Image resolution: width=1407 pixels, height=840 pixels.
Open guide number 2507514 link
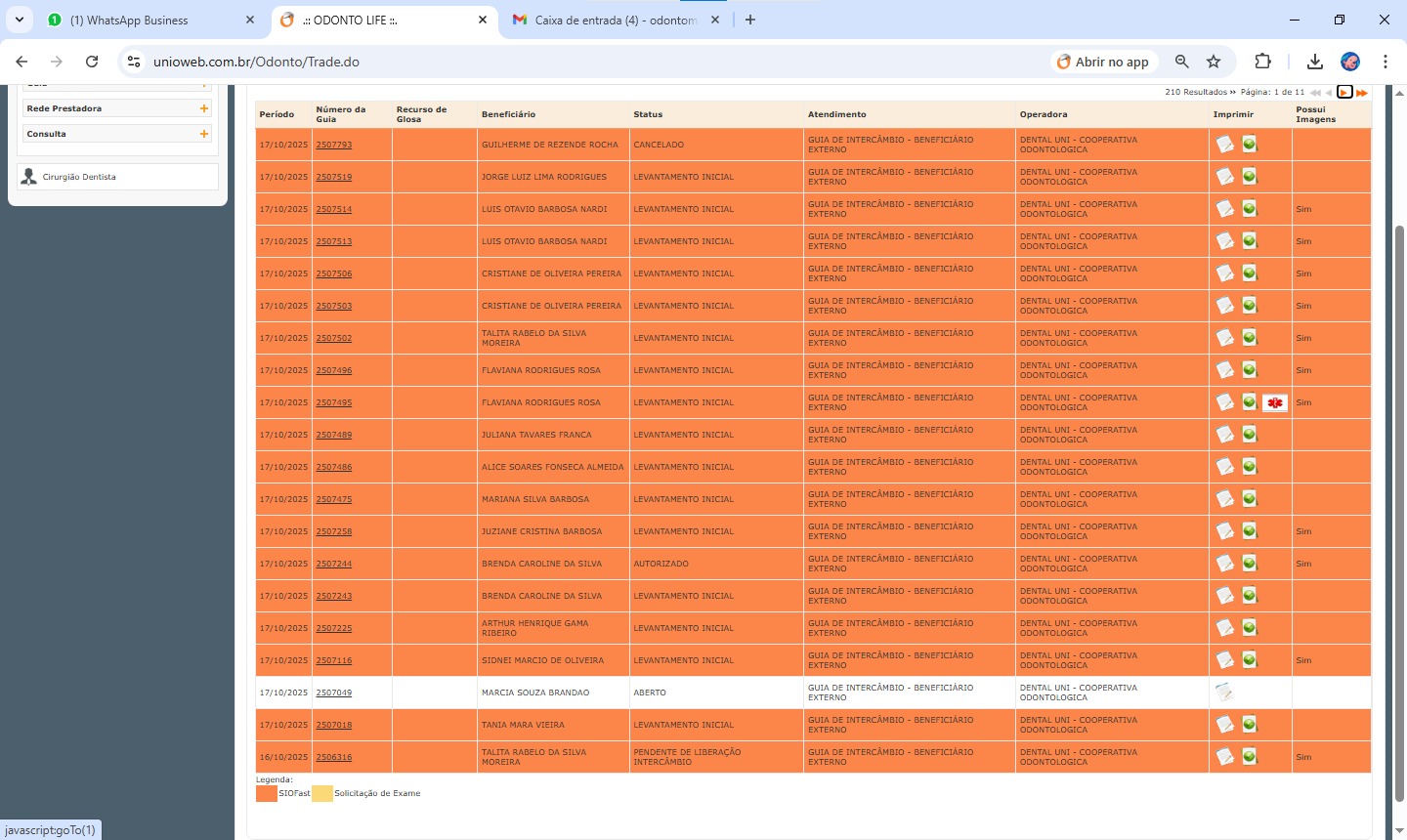(333, 209)
